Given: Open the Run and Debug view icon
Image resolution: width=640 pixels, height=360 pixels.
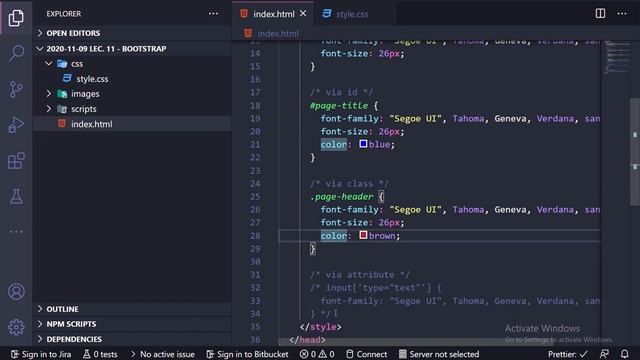Looking at the screenshot, I should coord(16,124).
